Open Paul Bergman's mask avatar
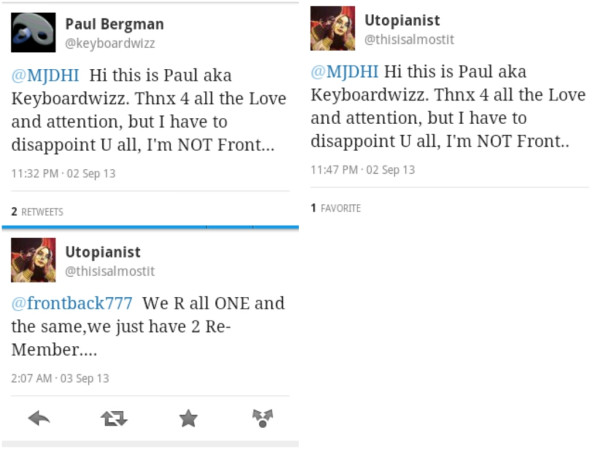Viewport: 600px width, 449px height. point(33,32)
